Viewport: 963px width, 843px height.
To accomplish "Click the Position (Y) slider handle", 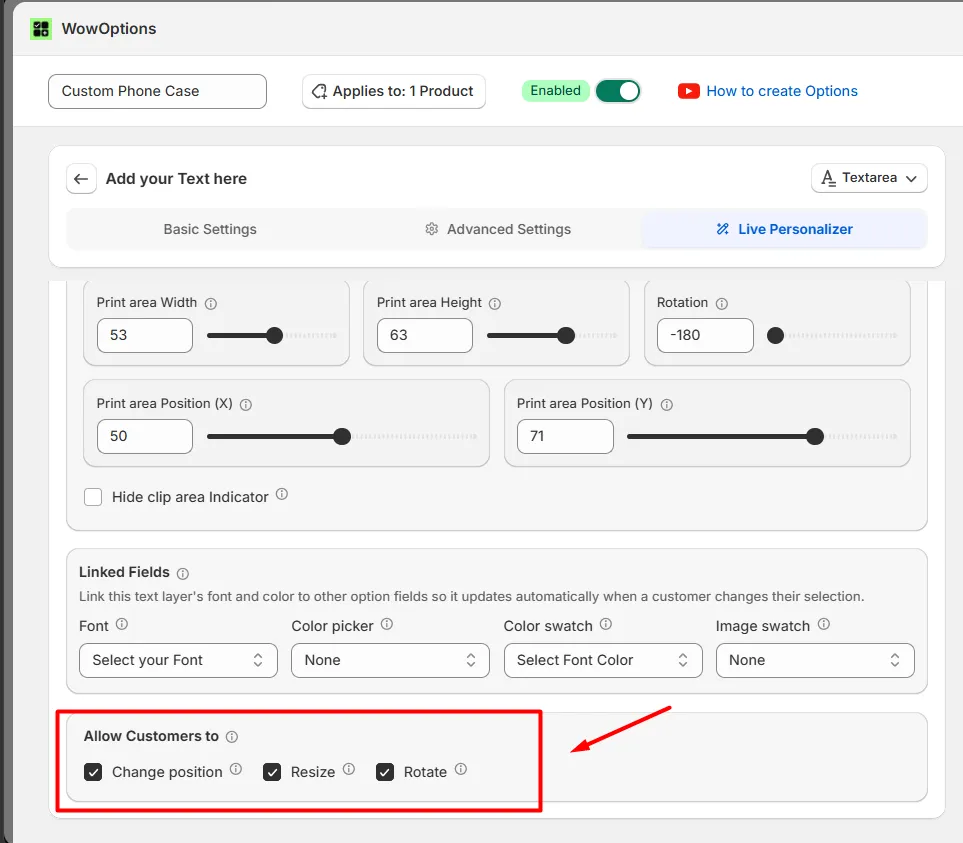I will point(815,437).
